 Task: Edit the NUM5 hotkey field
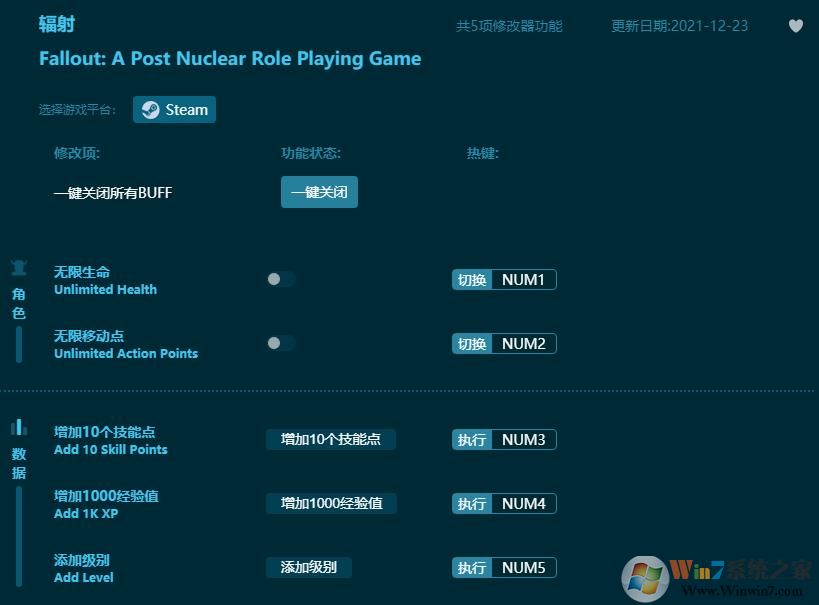(x=524, y=567)
